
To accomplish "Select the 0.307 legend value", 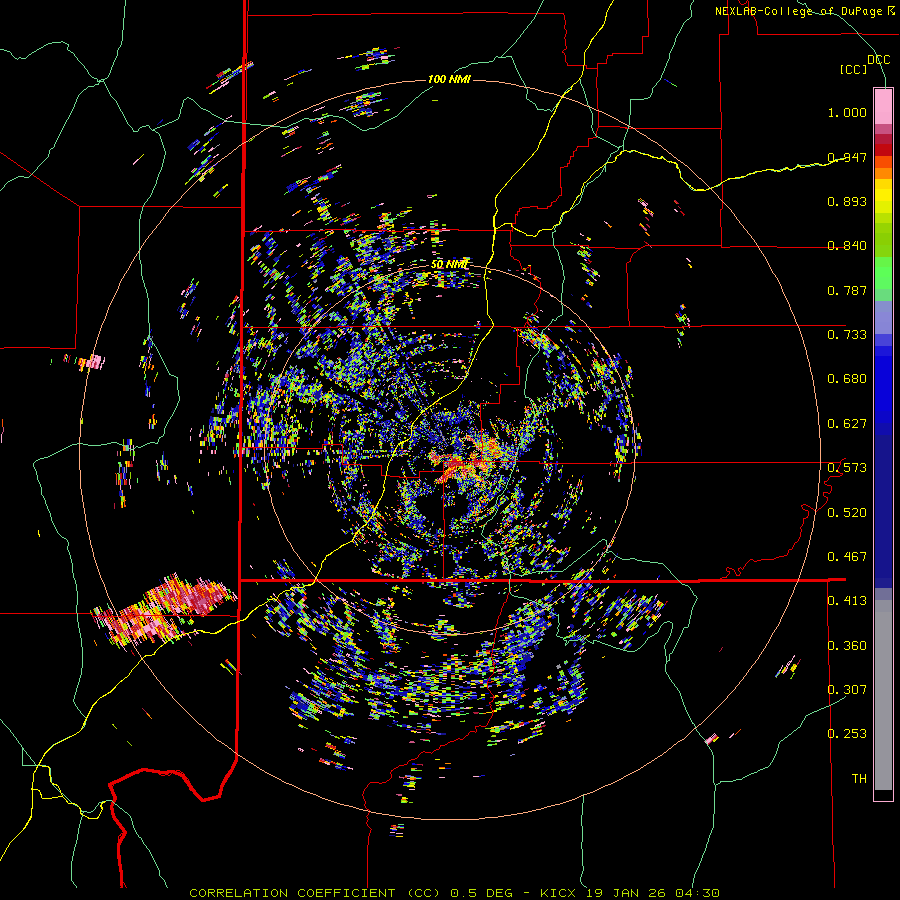I will click(x=847, y=690).
